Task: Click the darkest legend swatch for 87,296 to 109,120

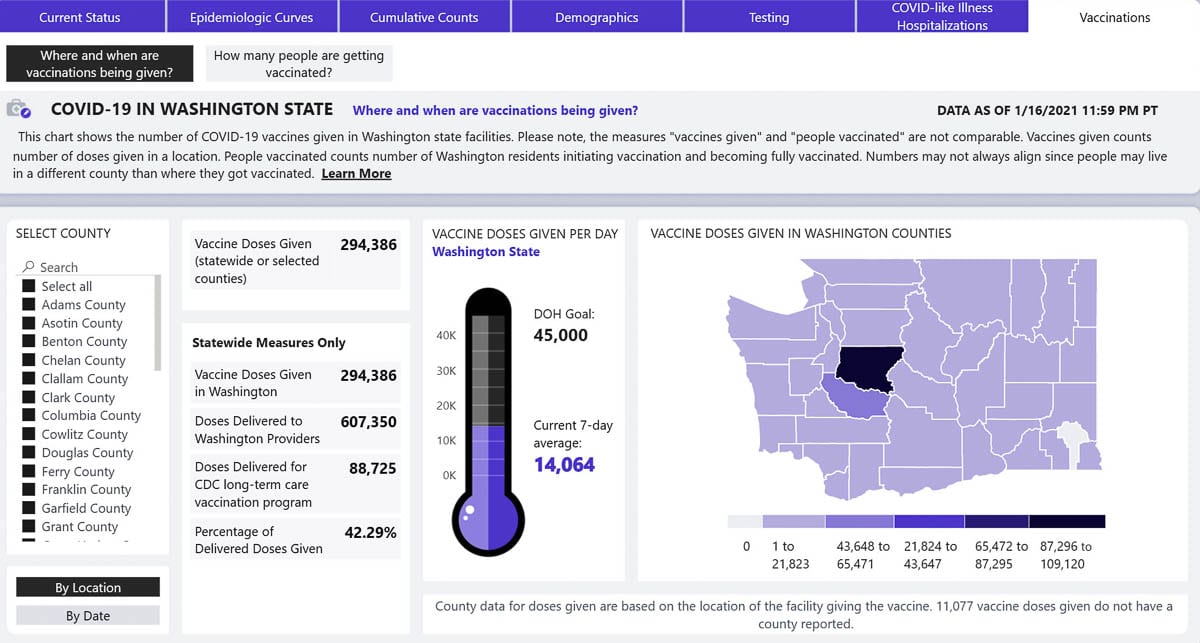Action: pos(1067,522)
